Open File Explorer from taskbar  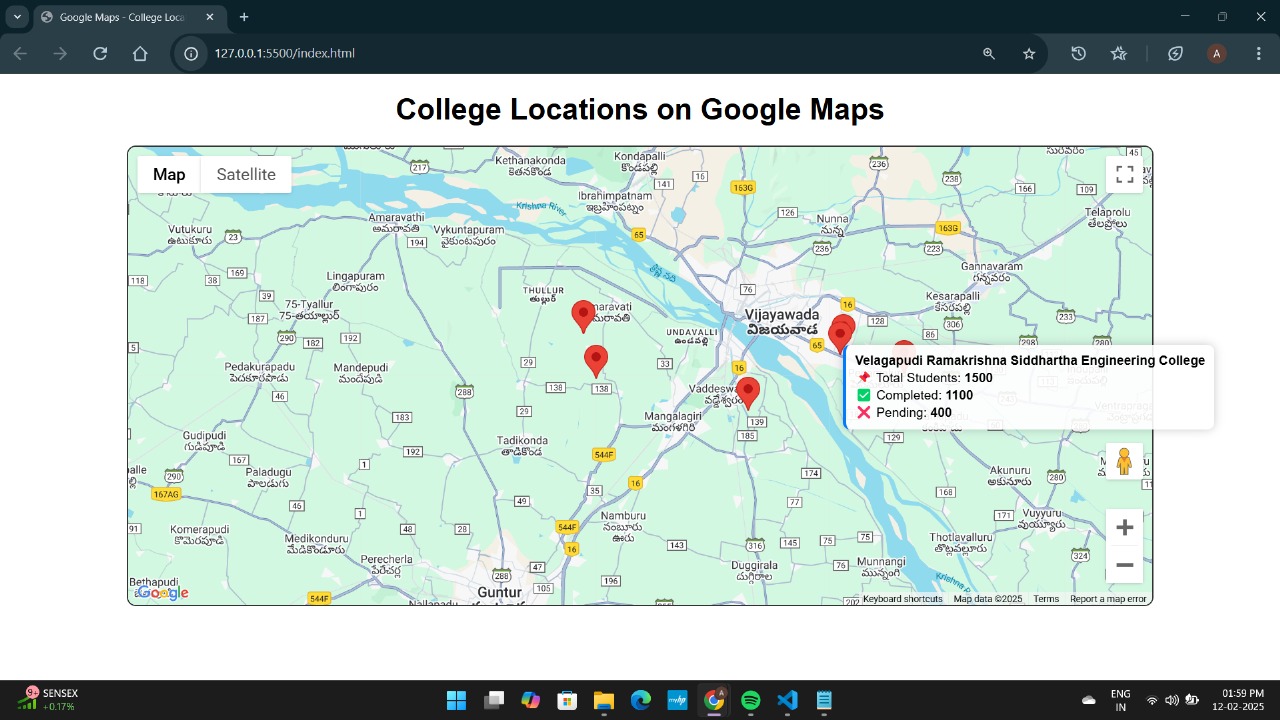(603, 700)
